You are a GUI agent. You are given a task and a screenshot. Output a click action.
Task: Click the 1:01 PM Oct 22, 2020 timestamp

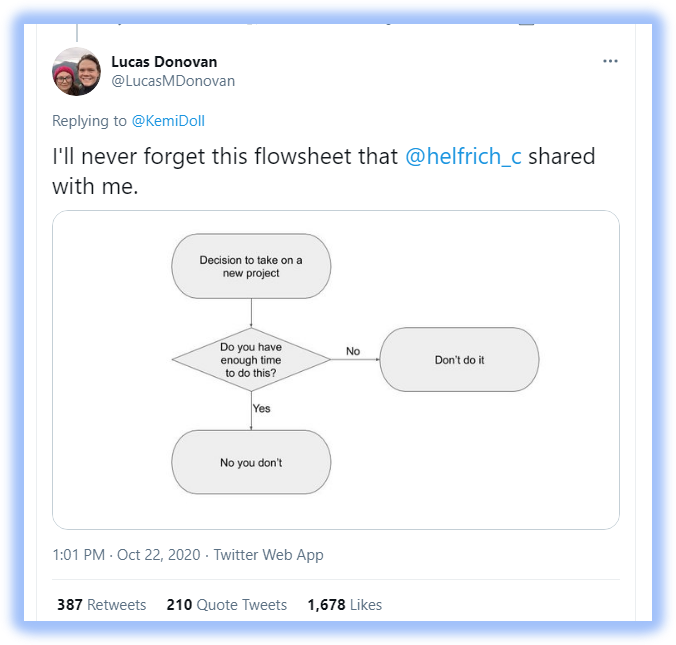coord(127,555)
